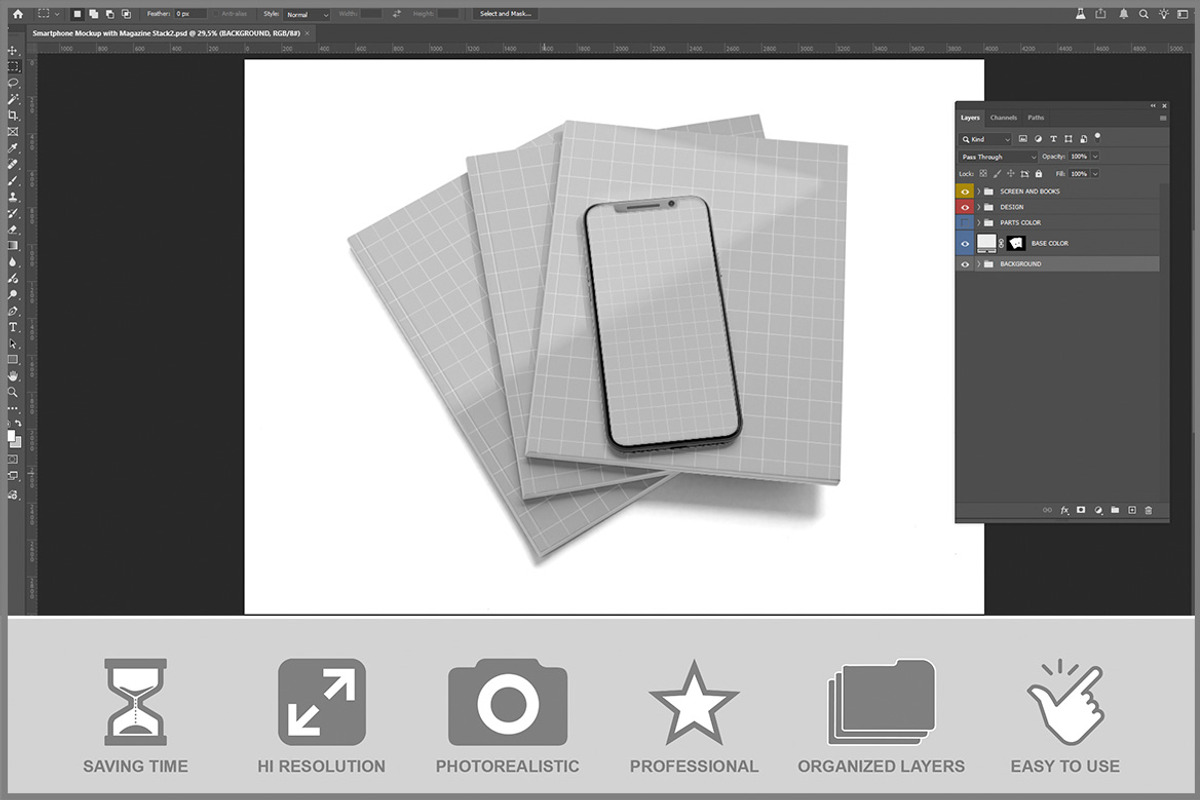The height and width of the screenshot is (800, 1200).
Task: Click the Select and Mask button
Action: (506, 14)
